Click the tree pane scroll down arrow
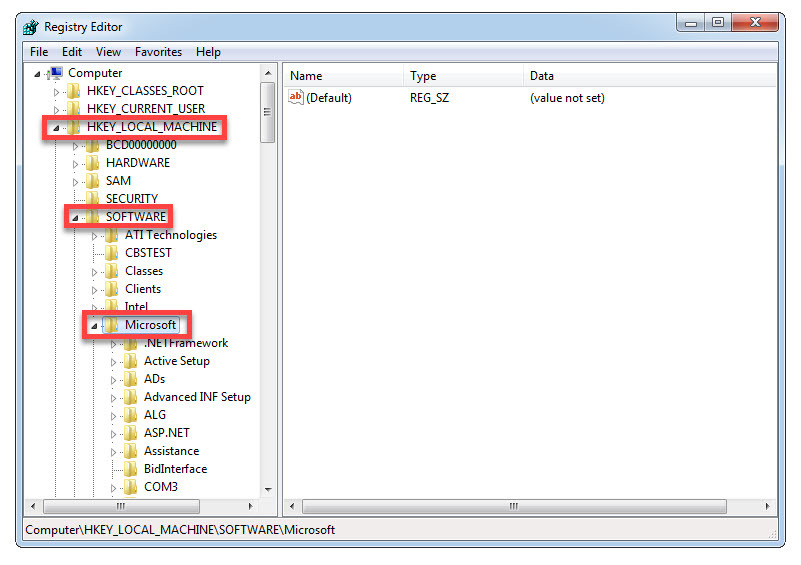Image resolution: width=801 pixels, height=565 pixels. [x=268, y=490]
